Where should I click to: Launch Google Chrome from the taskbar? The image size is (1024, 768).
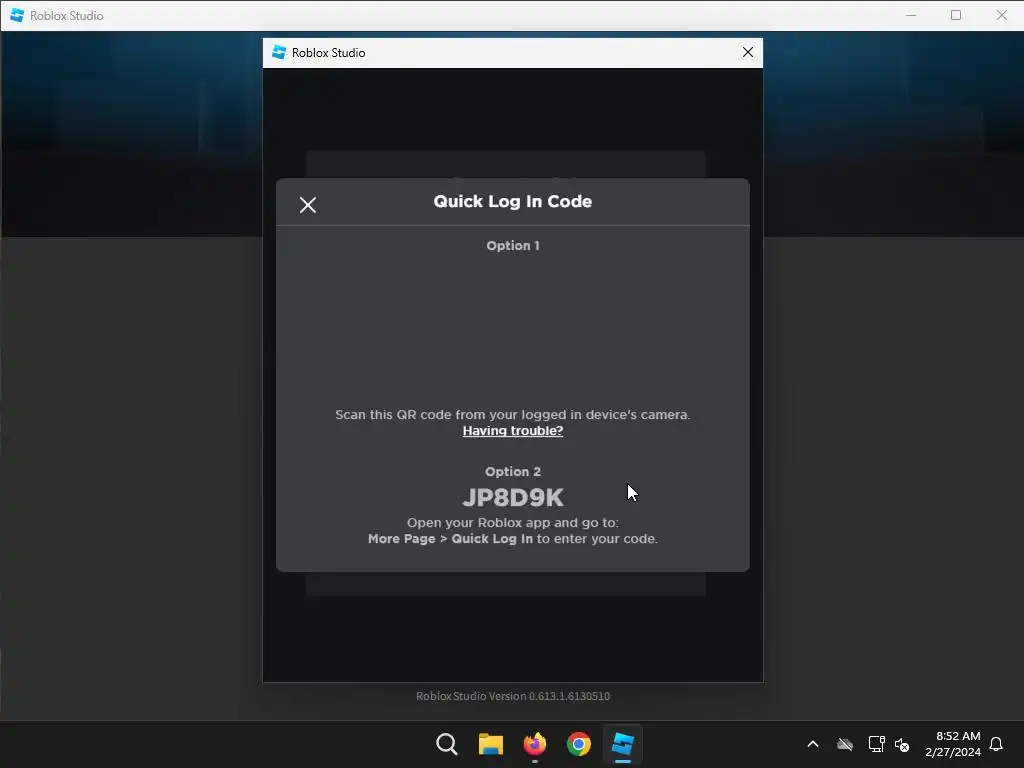click(x=579, y=744)
